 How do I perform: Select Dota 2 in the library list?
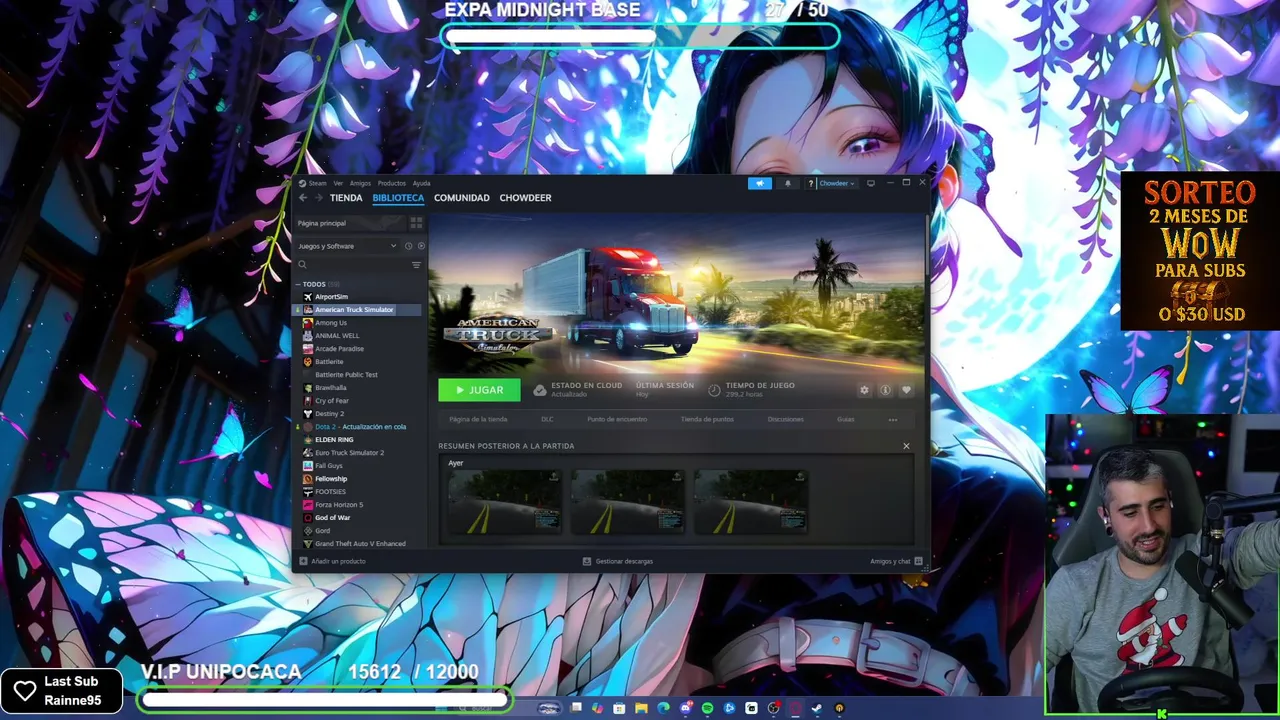[x=360, y=427]
